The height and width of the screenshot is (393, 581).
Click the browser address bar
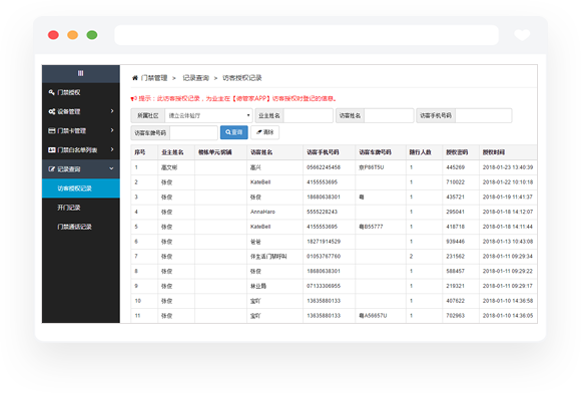306,35
